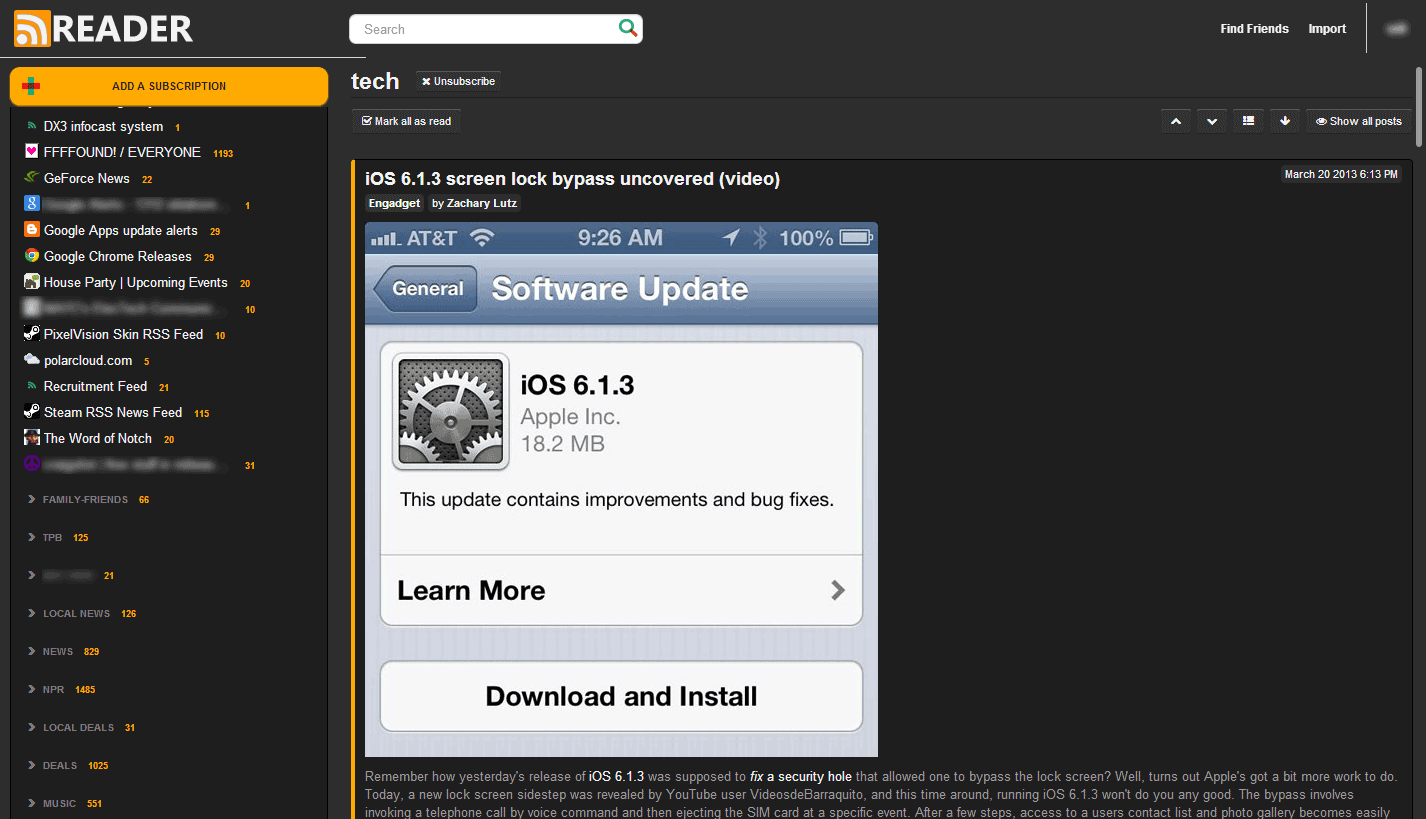The height and width of the screenshot is (819, 1426).
Task: Click the blurred user avatar in header
Action: pyautogui.click(x=1395, y=29)
